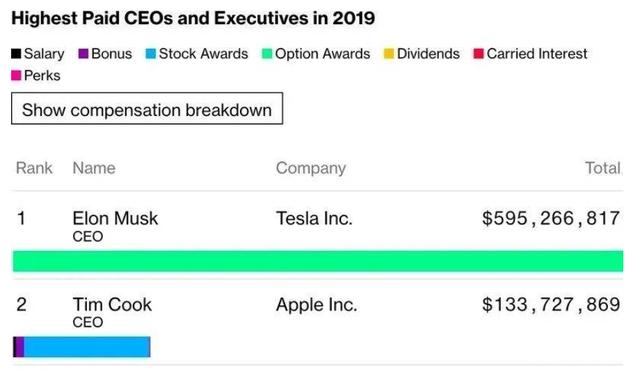This screenshot has width=640, height=374.
Task: Click Tim Cook's total of $133,727,869
Action: click(x=551, y=305)
